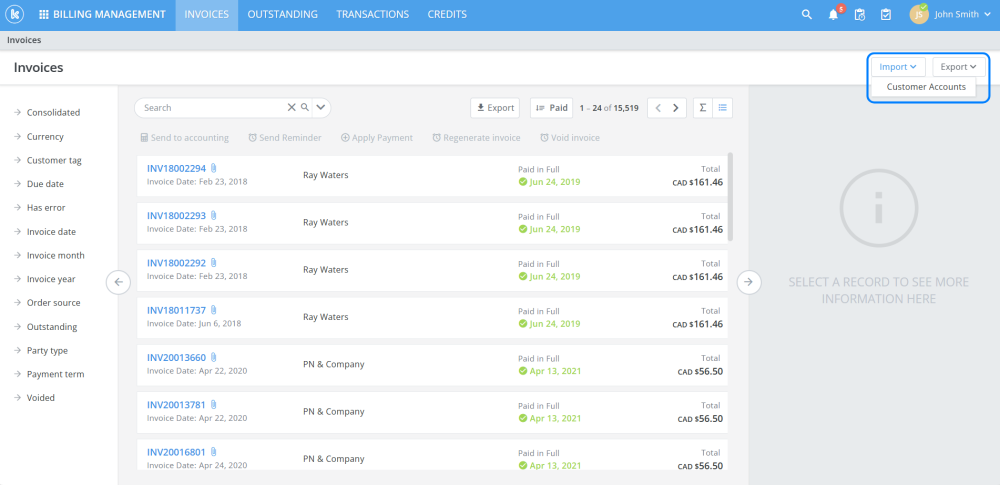Viewport: 1000px width, 485px height.
Task: Open attachment icon of INV18011737
Action: click(214, 310)
